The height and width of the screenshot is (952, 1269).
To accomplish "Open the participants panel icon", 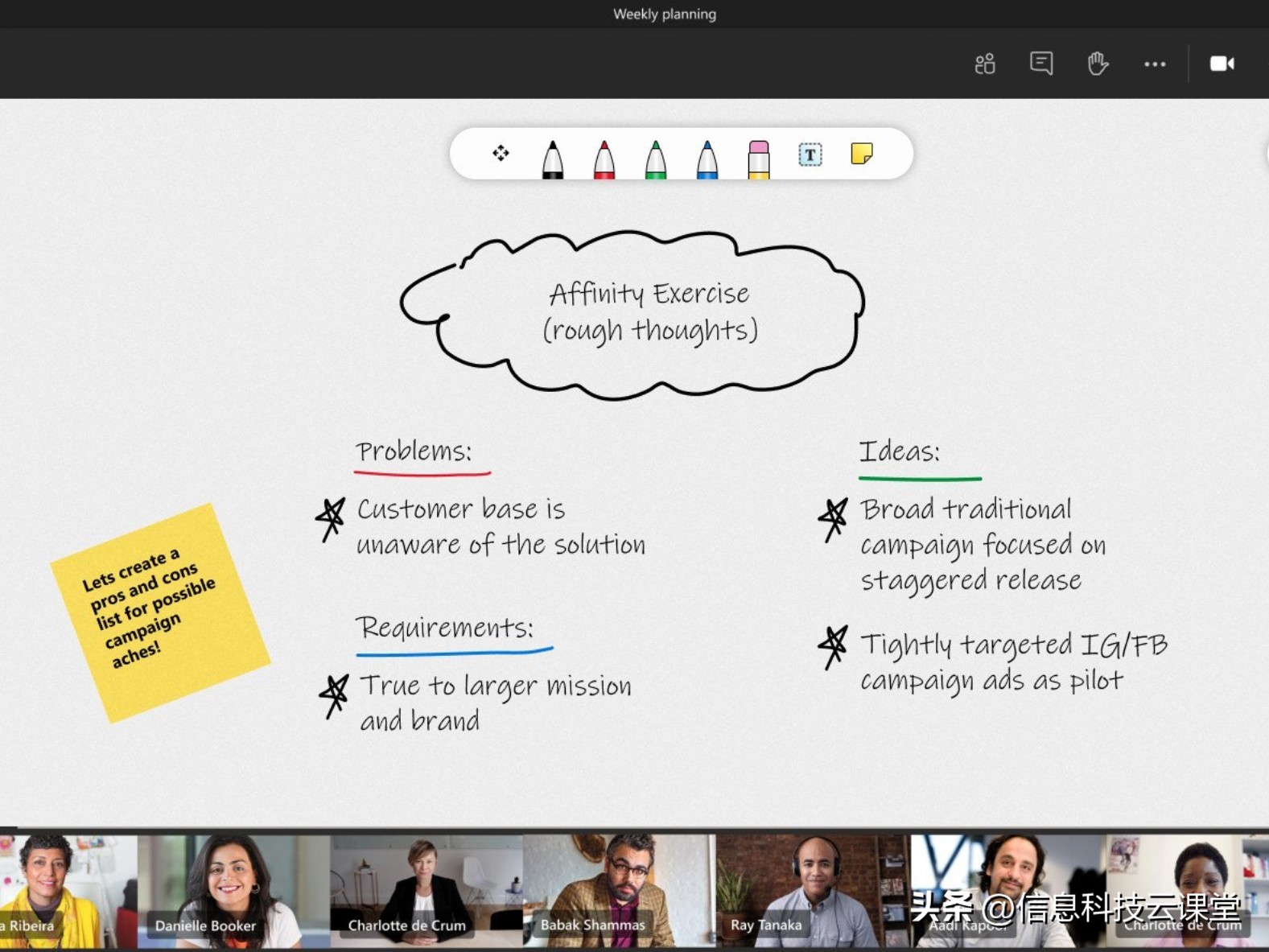I will click(x=985, y=64).
